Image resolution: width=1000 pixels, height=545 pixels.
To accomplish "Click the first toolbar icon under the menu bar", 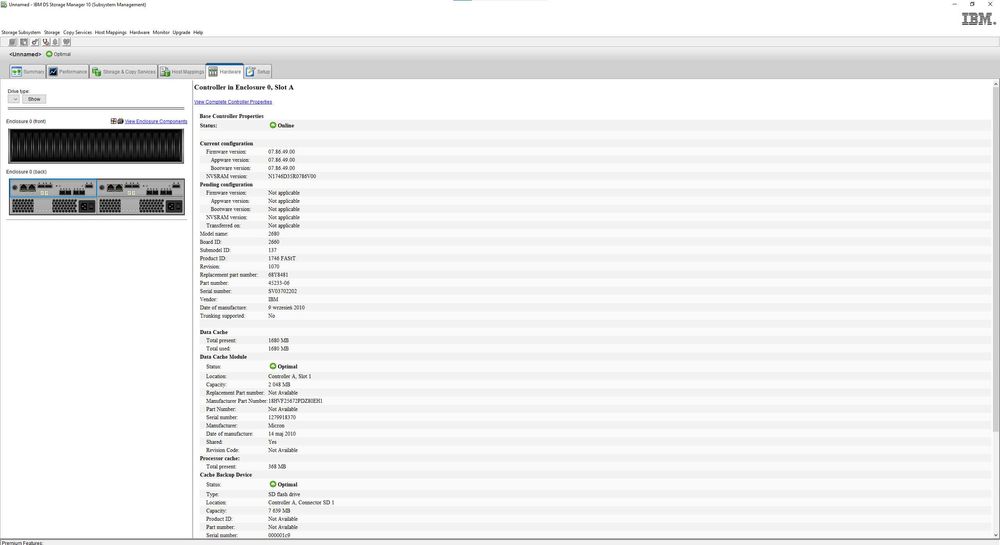I will [12, 42].
